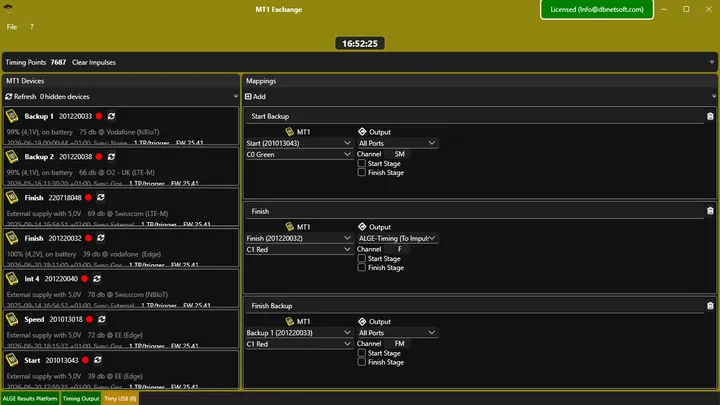Click the Int 4 device icon

[x=12, y=279]
